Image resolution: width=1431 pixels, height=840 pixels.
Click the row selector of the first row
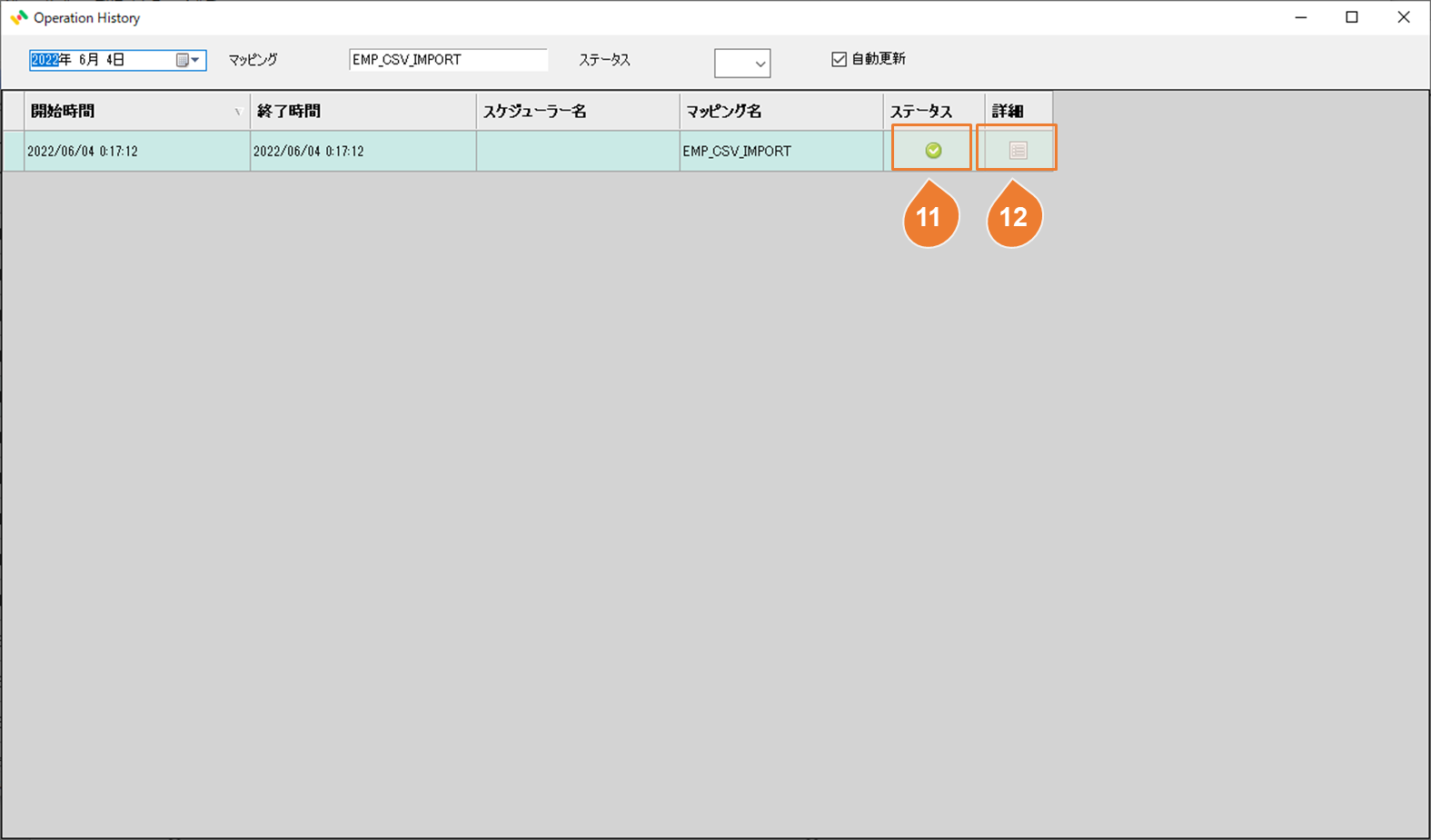[x=14, y=151]
